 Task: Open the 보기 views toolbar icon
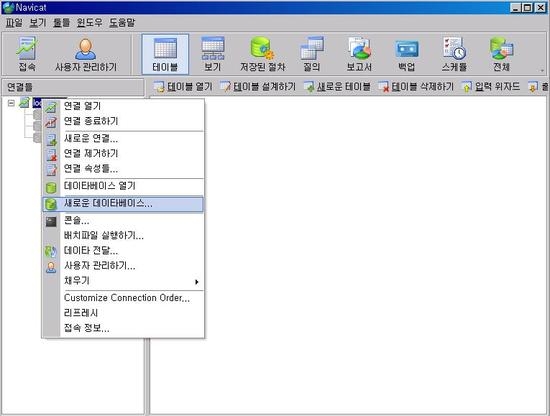[213, 54]
